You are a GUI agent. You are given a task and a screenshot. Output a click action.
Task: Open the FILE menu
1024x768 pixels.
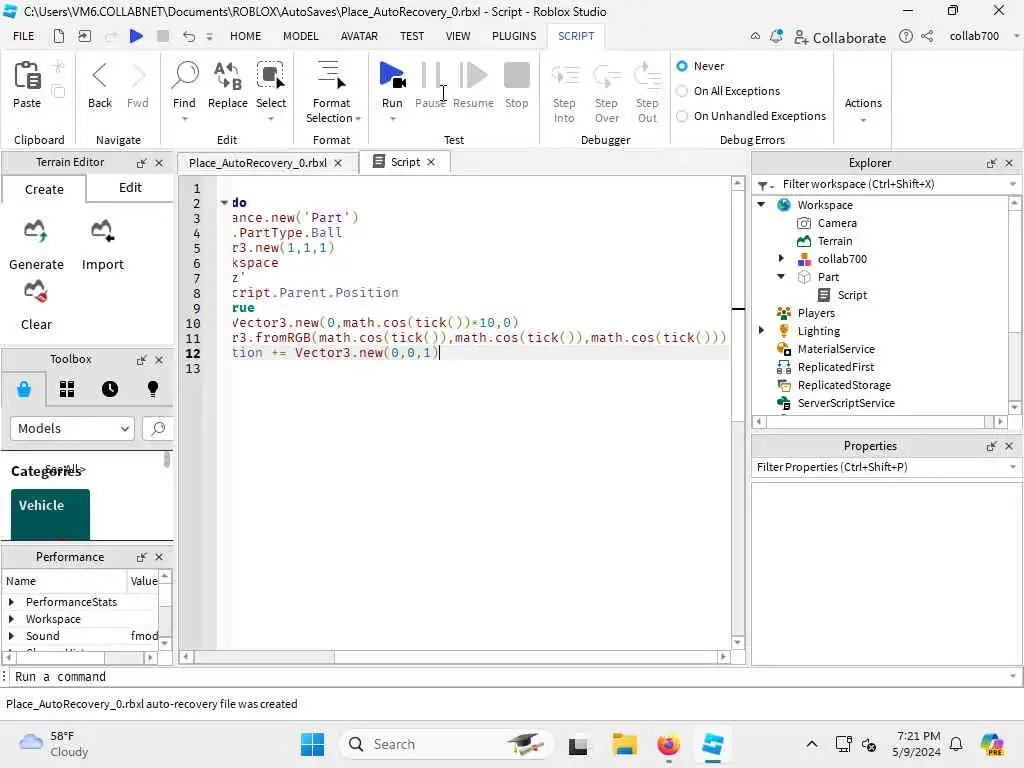pos(24,36)
